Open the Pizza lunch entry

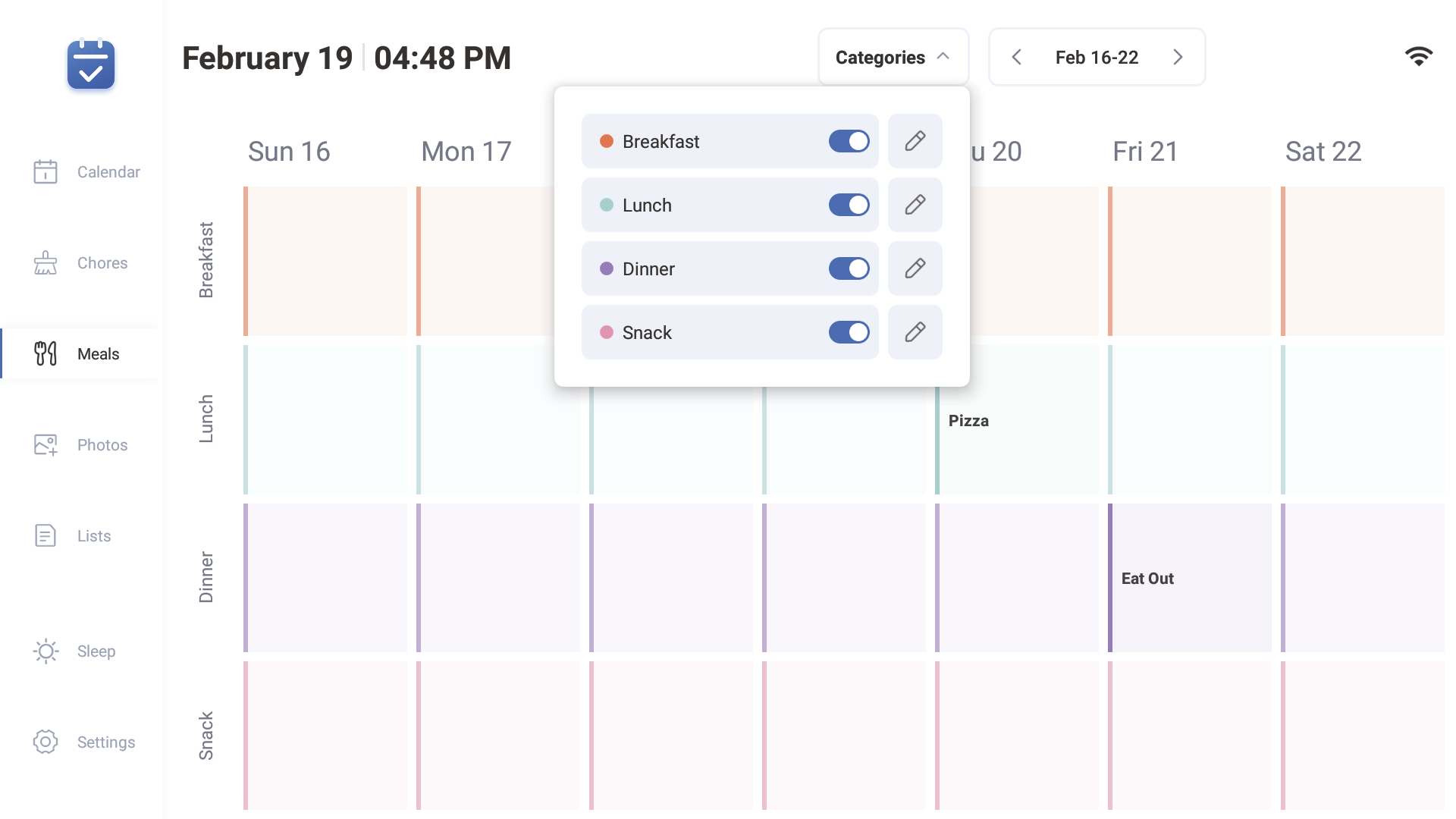click(x=968, y=421)
